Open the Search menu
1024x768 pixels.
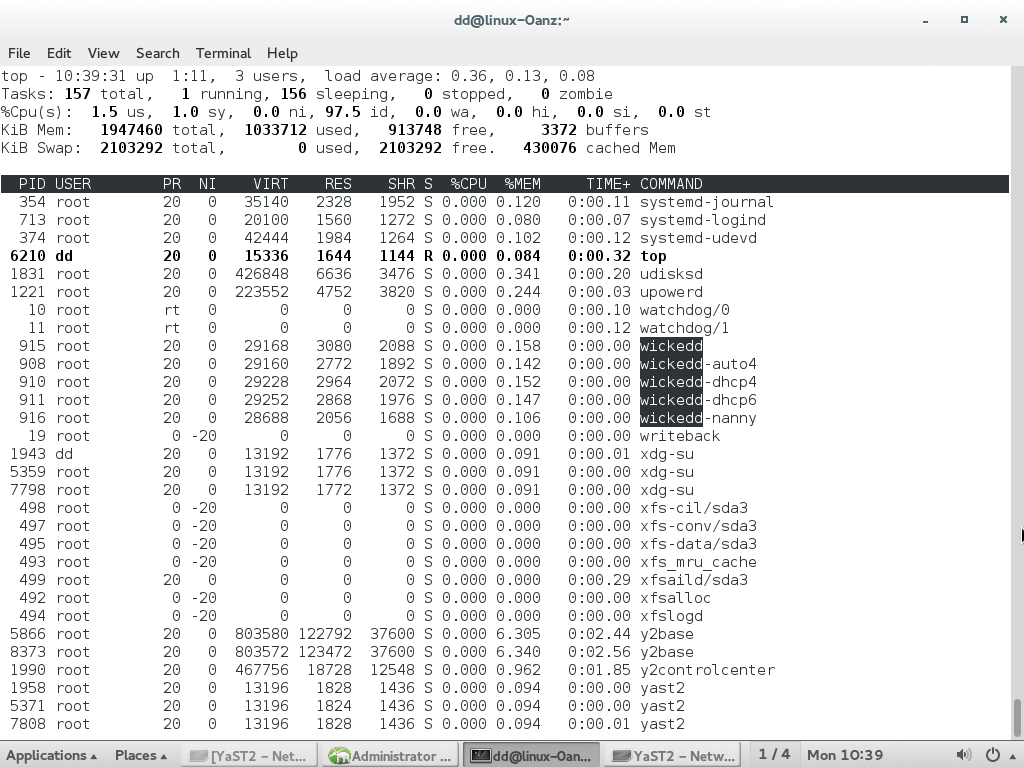pyautogui.click(x=157, y=53)
